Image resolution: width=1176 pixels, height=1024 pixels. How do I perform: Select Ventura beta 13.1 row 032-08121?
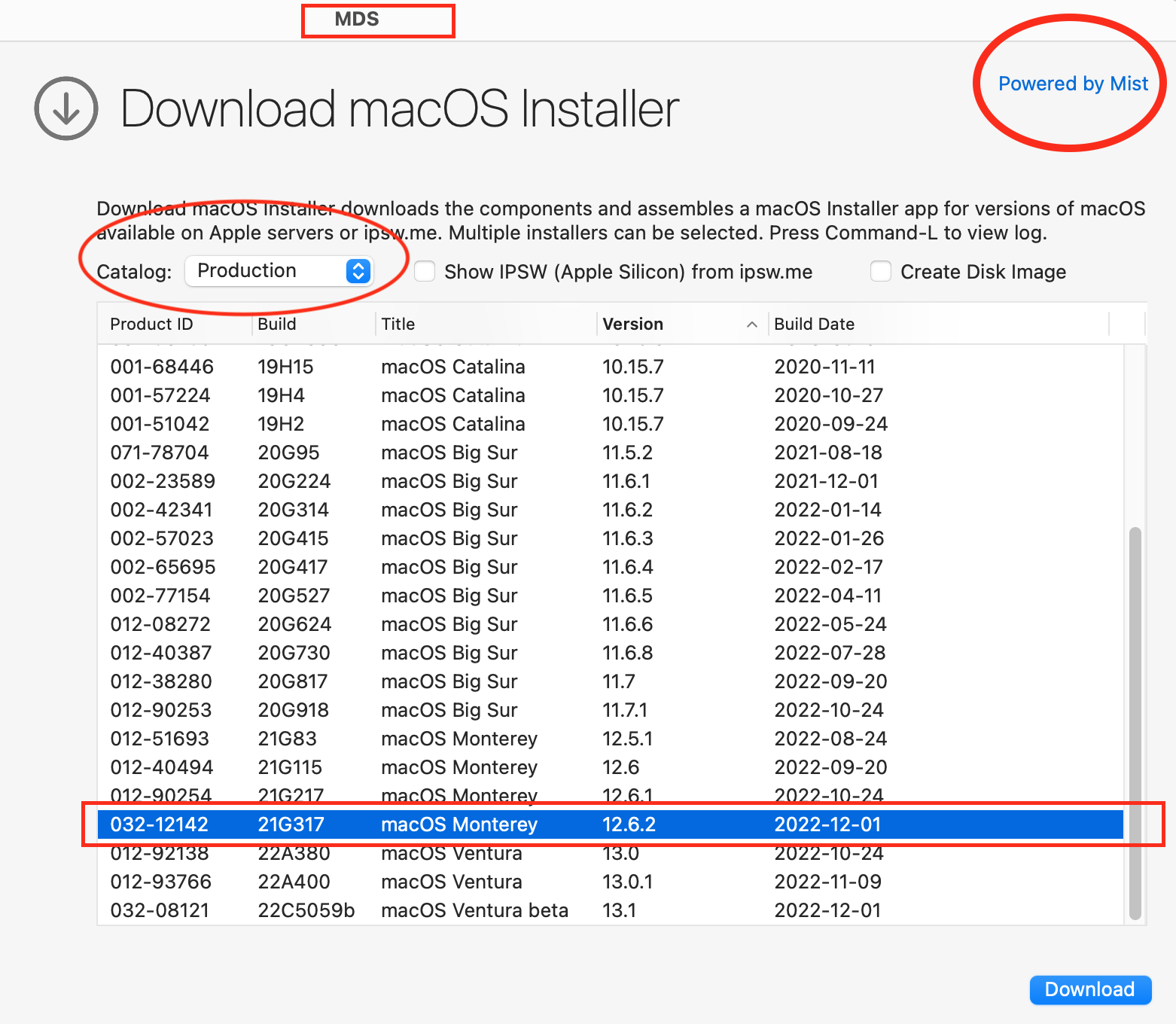click(611, 910)
